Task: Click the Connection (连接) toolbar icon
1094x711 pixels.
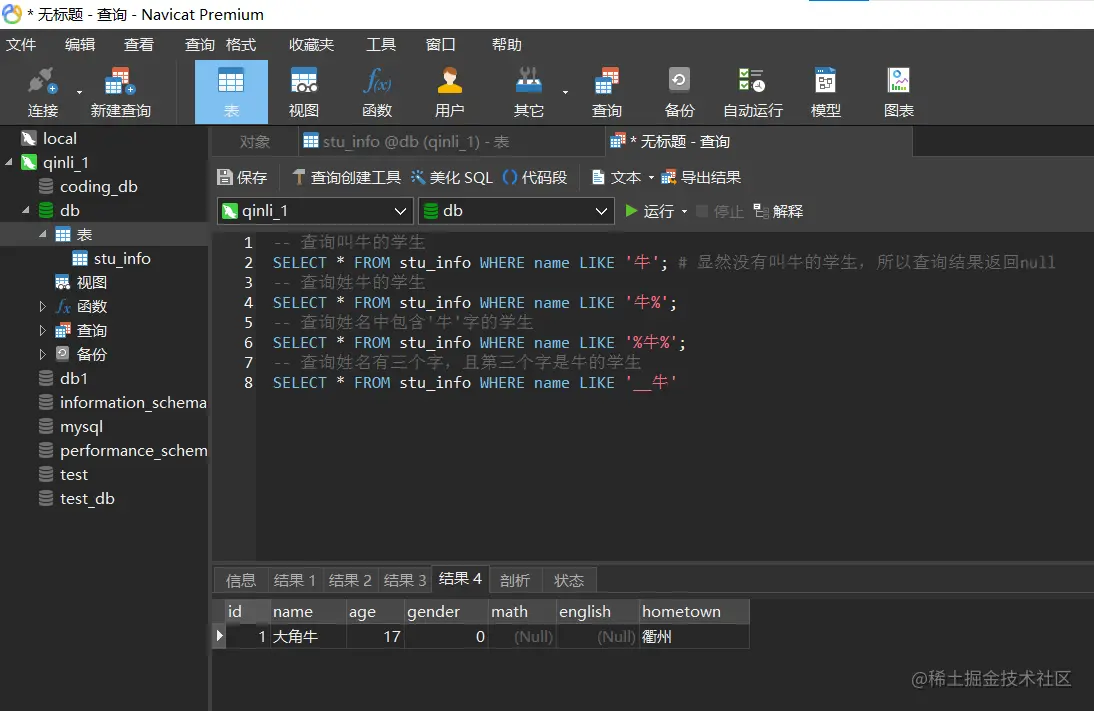Action: pyautogui.click(x=43, y=92)
